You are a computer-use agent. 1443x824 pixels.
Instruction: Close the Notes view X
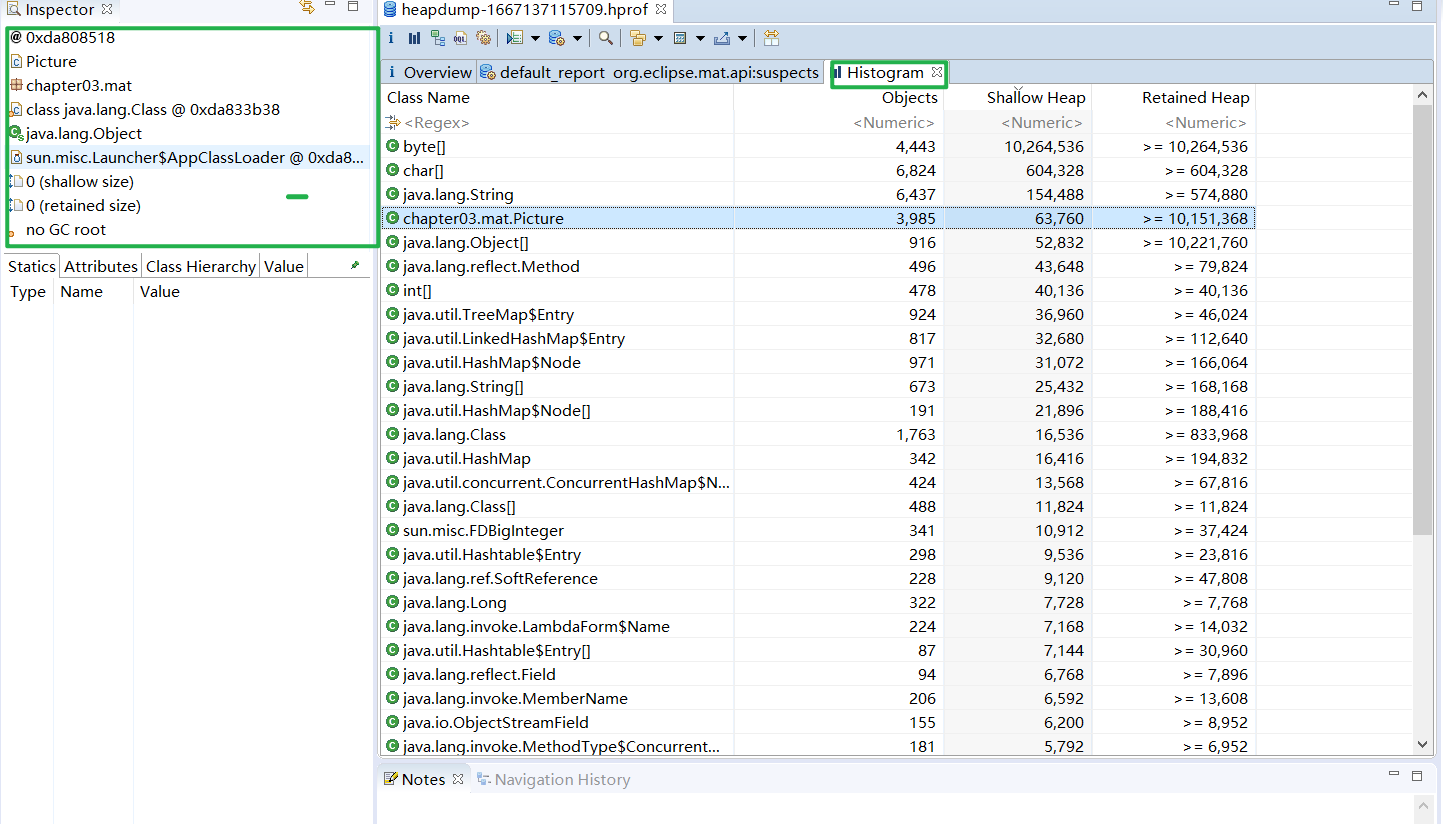(x=458, y=779)
